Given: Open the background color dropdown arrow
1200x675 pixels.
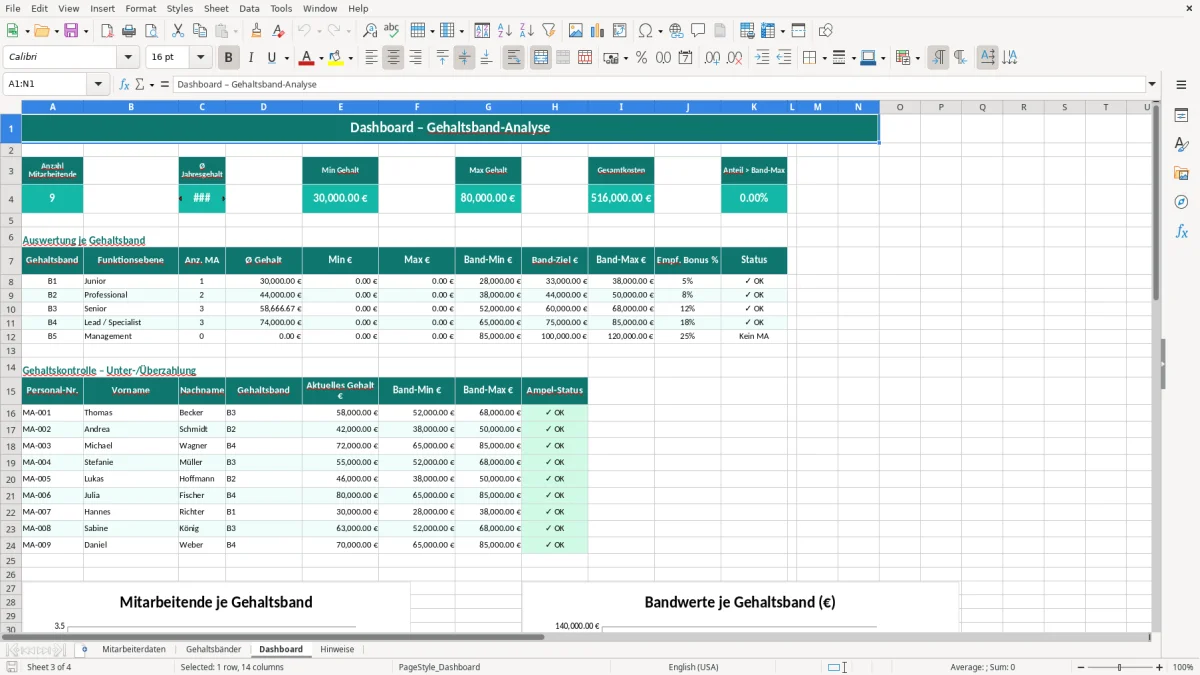Looking at the screenshot, I should pos(351,58).
